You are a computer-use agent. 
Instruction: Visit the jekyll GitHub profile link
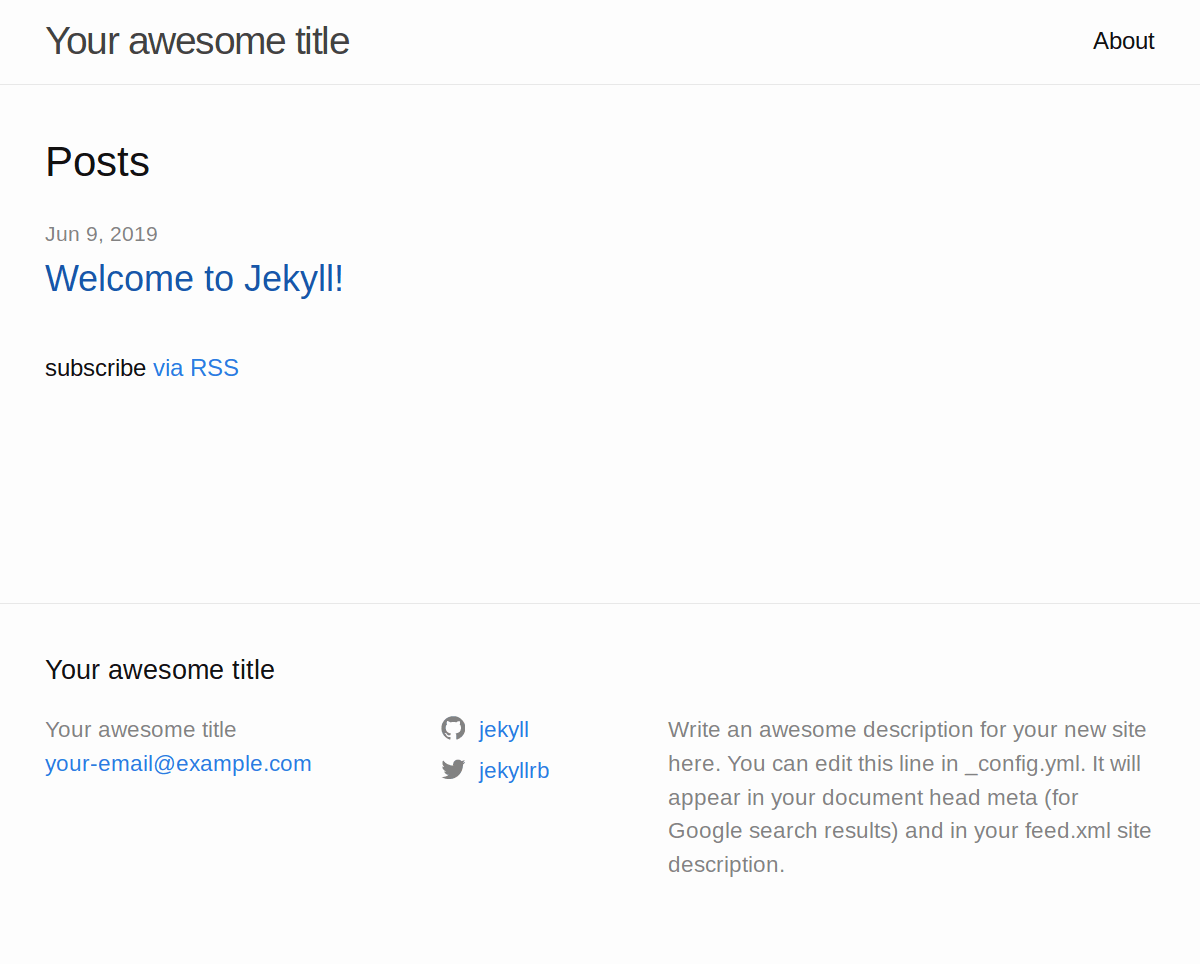(x=504, y=729)
